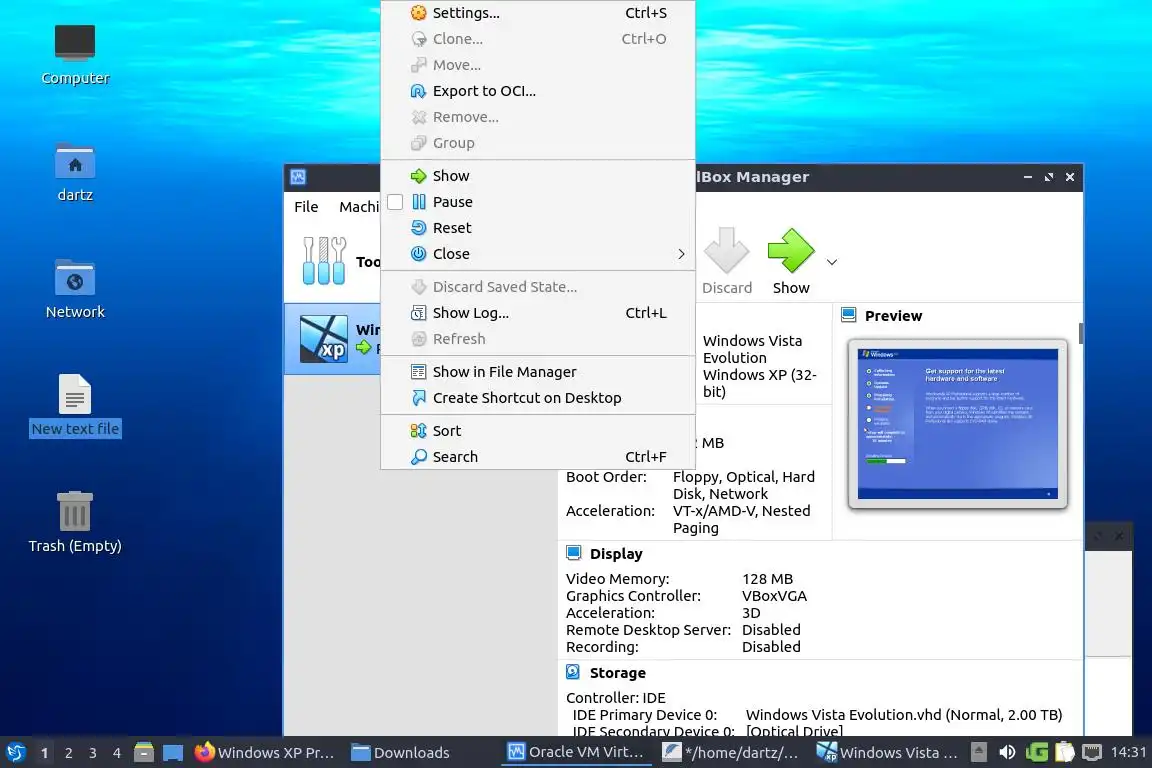The height and width of the screenshot is (768, 1152).
Task: Click the volume speaker tray icon
Action: [1007, 753]
